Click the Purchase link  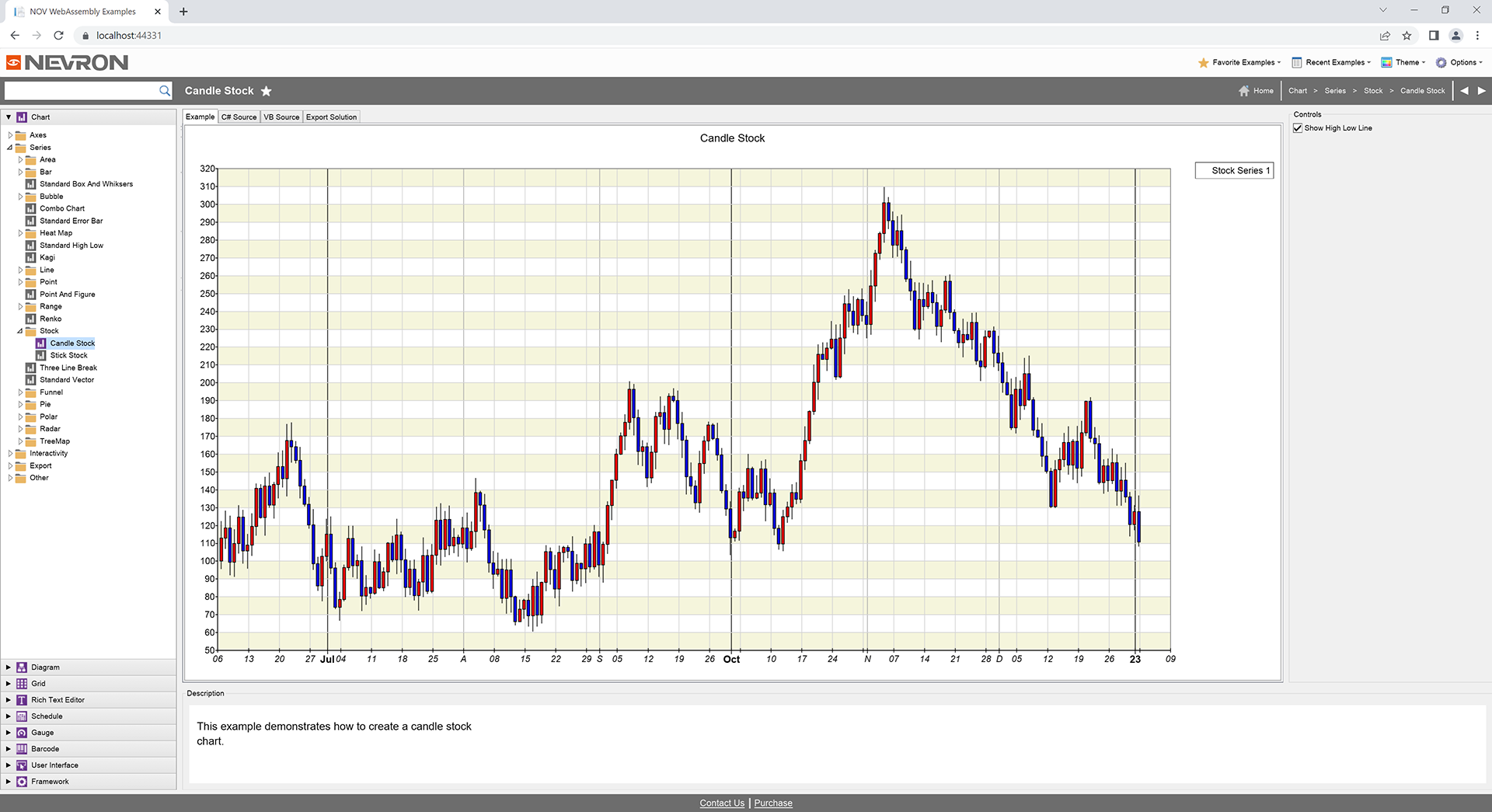tap(773, 803)
